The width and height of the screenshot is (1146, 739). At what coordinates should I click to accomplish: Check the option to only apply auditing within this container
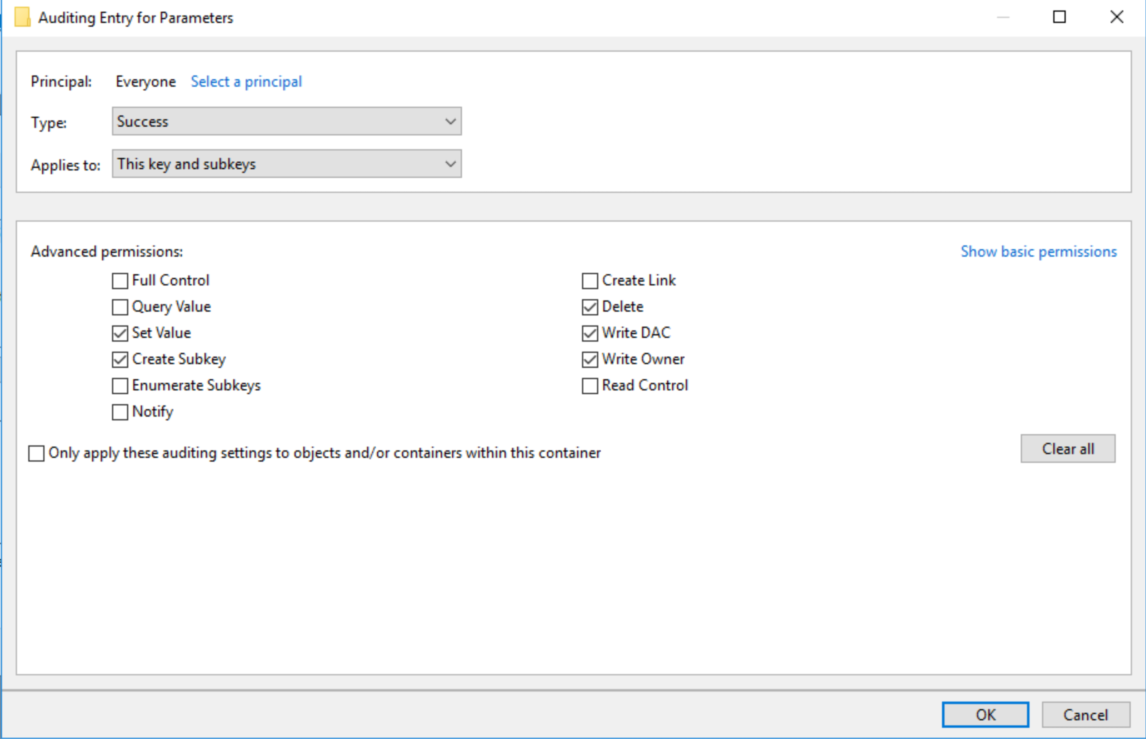(x=36, y=453)
